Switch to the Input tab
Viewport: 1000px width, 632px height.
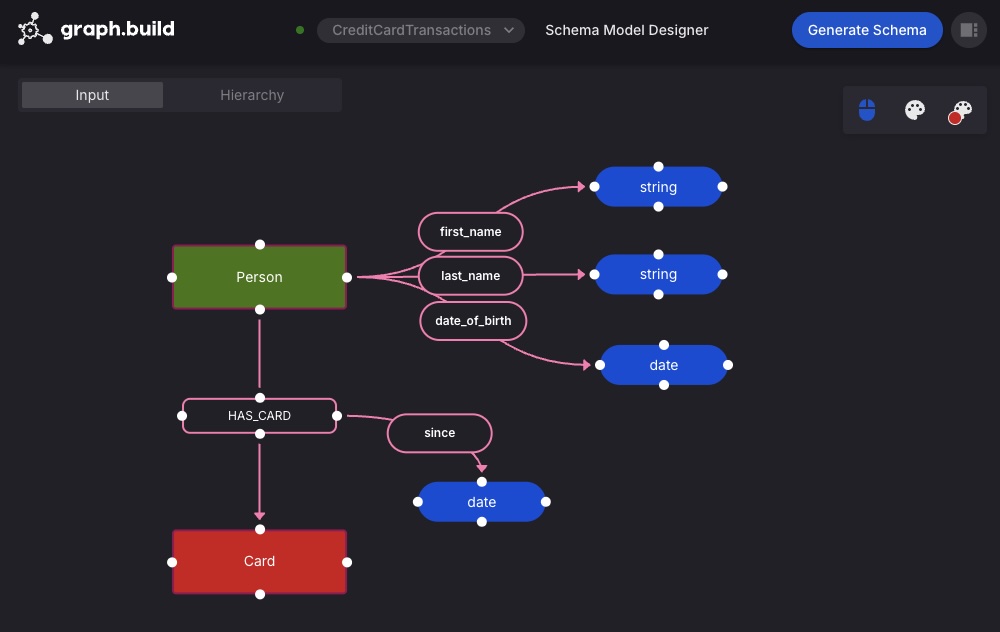pyautogui.click(x=92, y=95)
